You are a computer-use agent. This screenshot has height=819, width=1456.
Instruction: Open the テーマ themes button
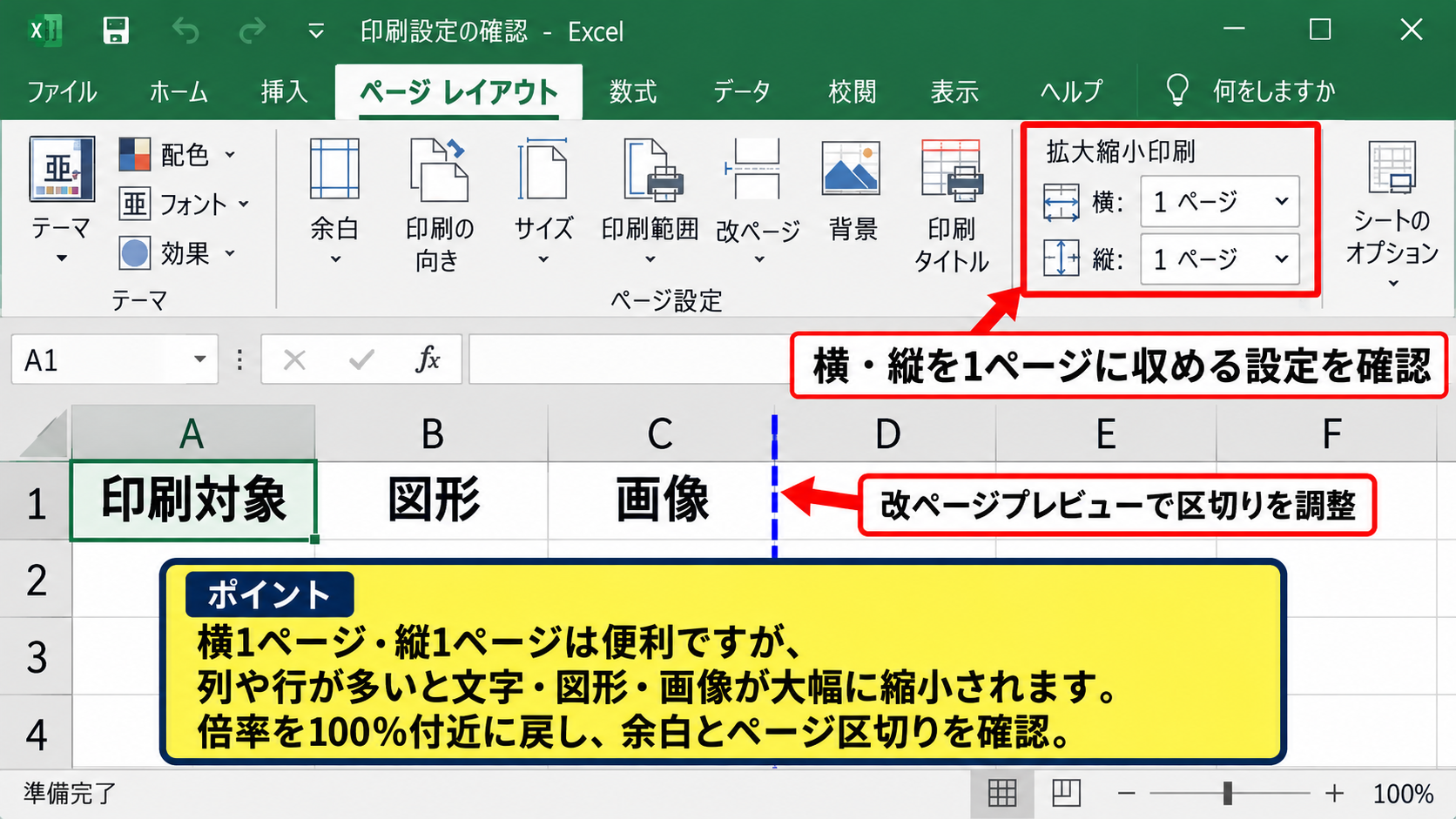click(x=61, y=199)
